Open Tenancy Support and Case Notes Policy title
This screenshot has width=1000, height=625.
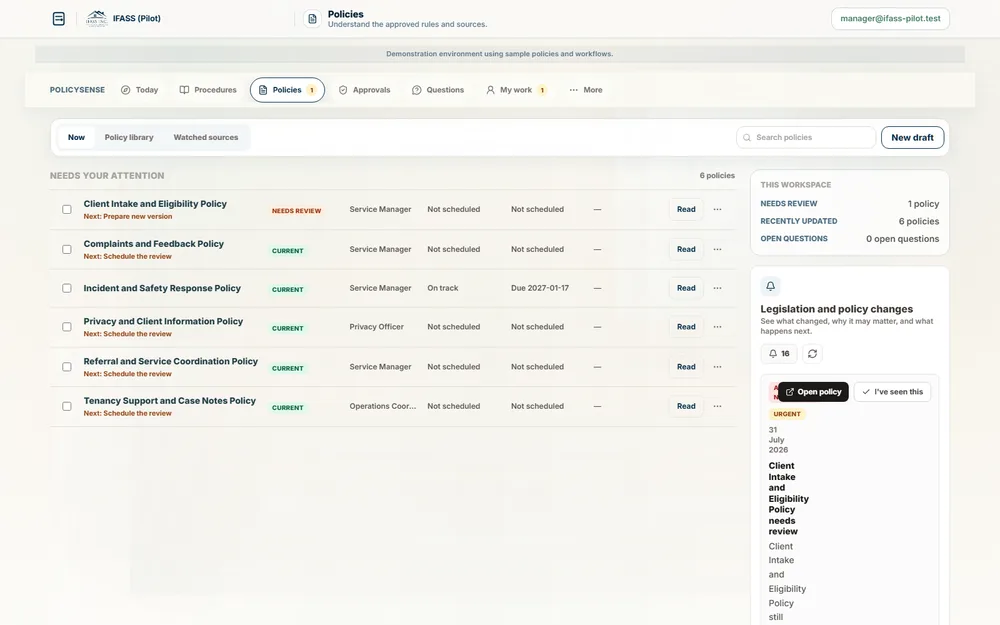170,401
